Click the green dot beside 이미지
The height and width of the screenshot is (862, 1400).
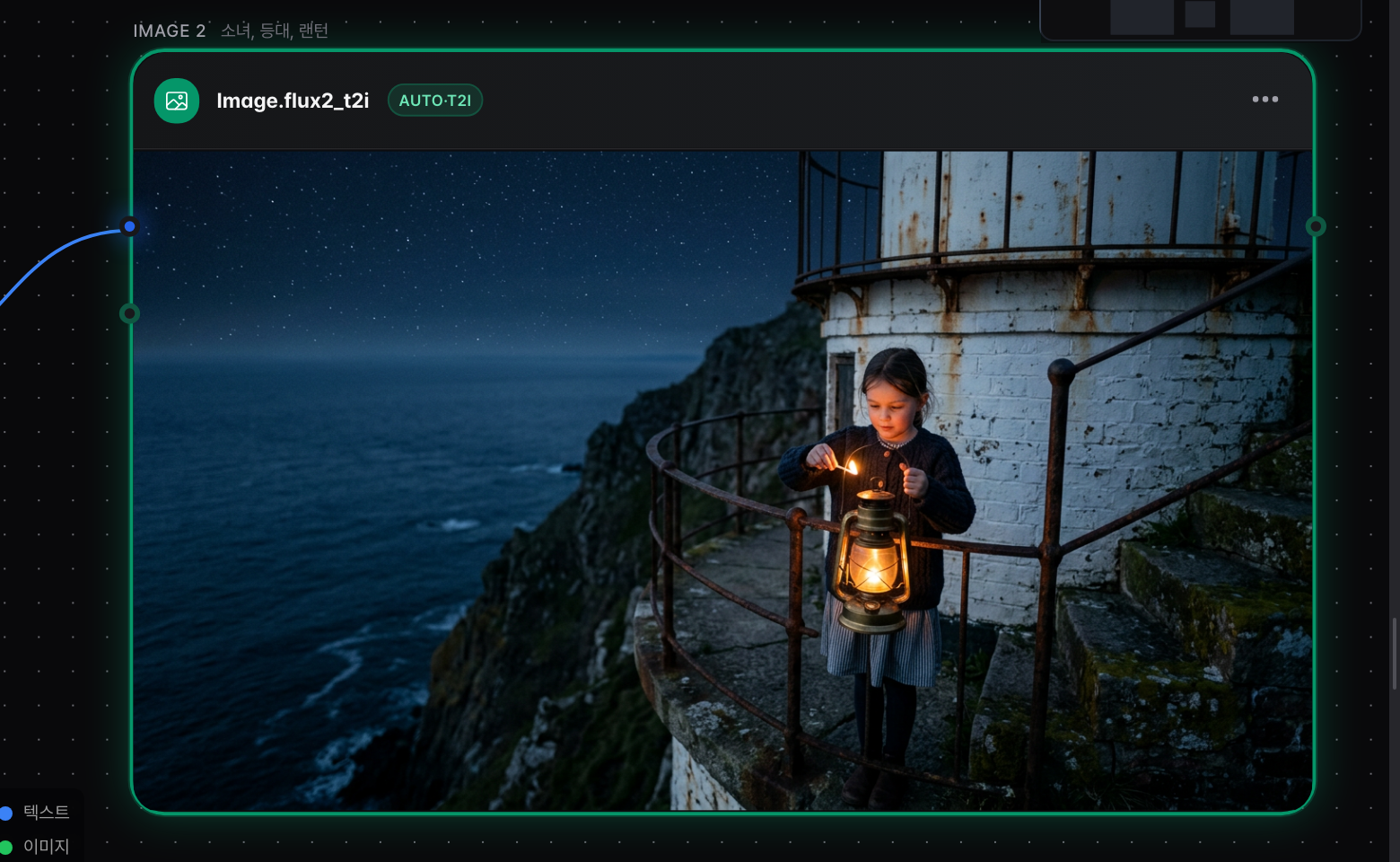6,847
